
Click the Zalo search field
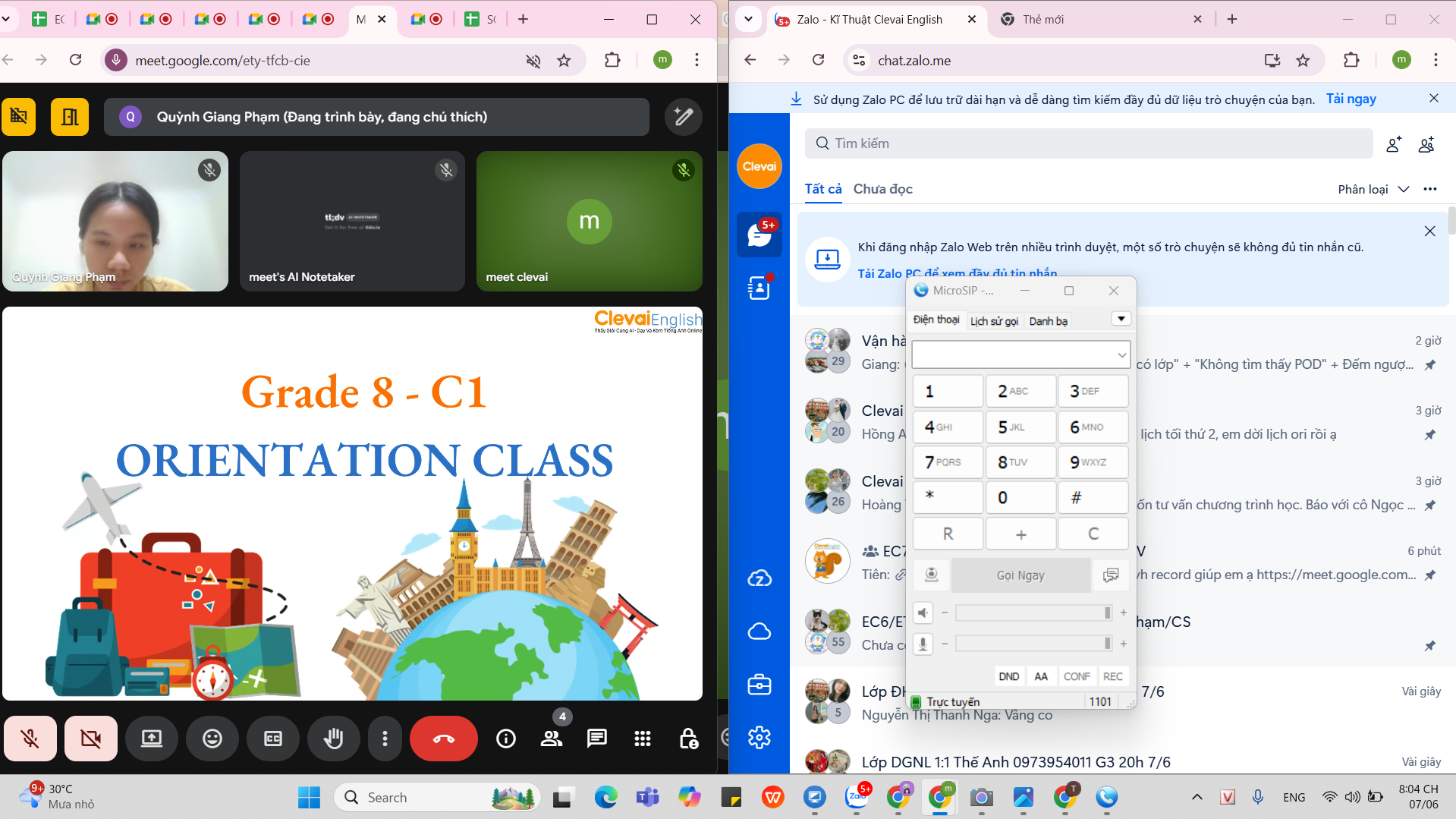[x=1089, y=143]
